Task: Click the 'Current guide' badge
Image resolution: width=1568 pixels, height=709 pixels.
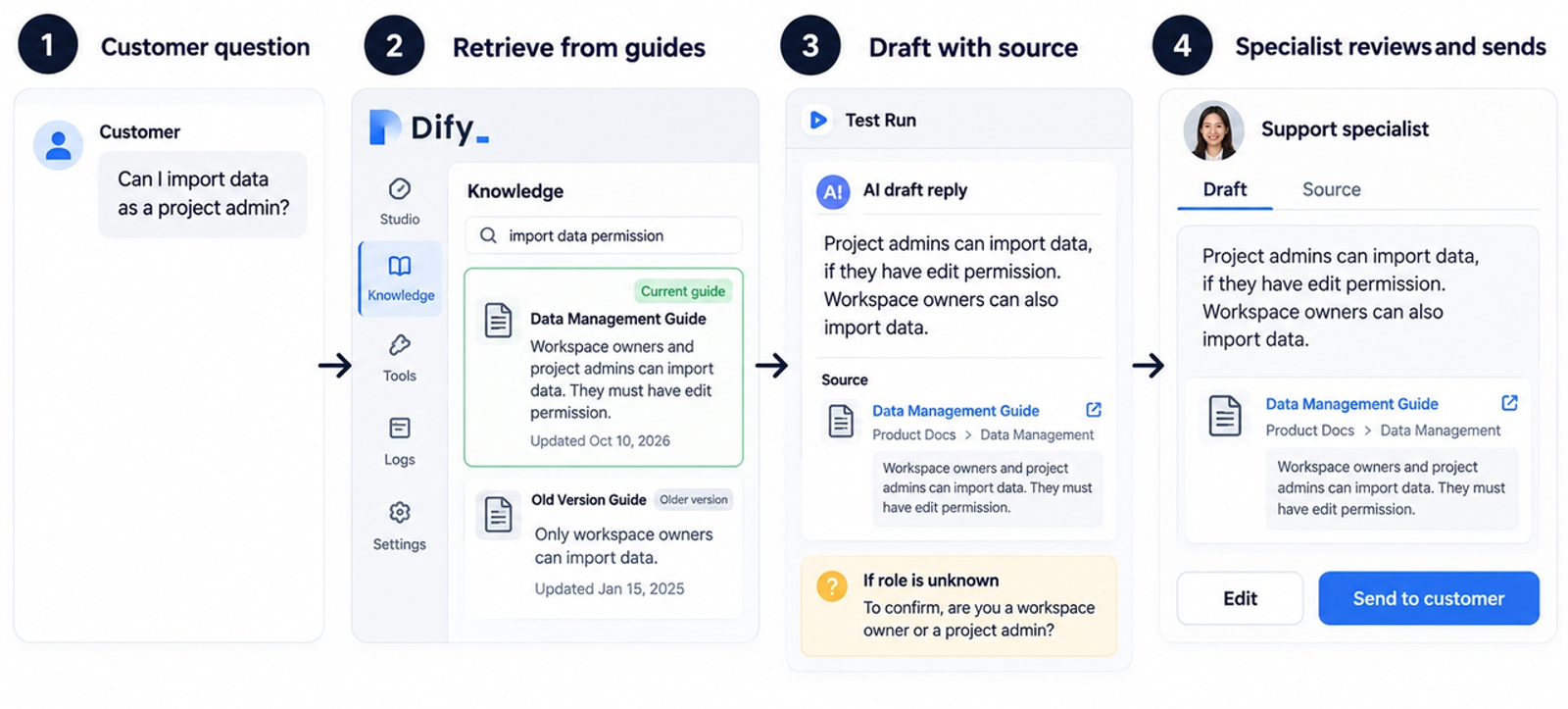Action: 683,291
